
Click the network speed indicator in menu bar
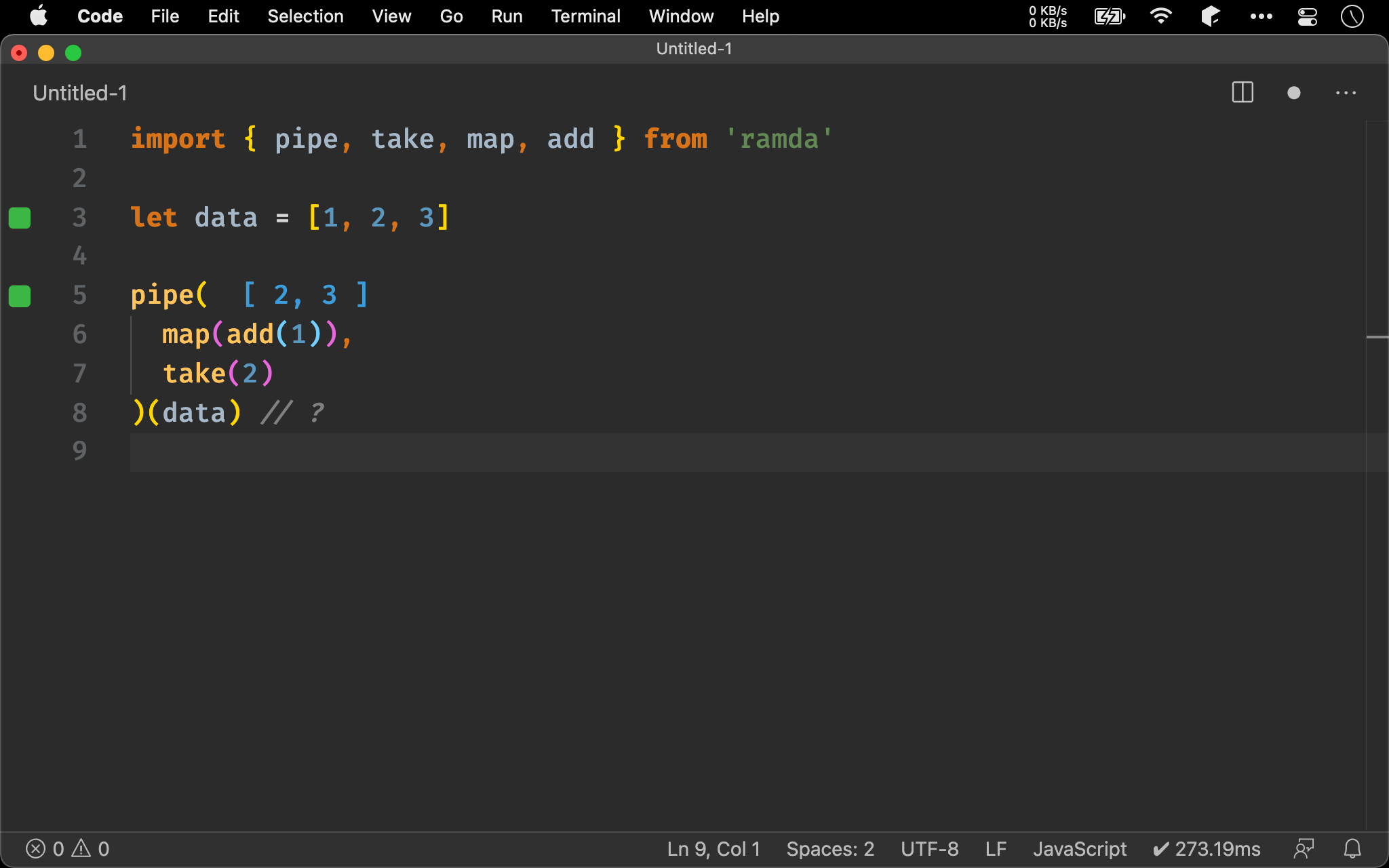(1048, 16)
